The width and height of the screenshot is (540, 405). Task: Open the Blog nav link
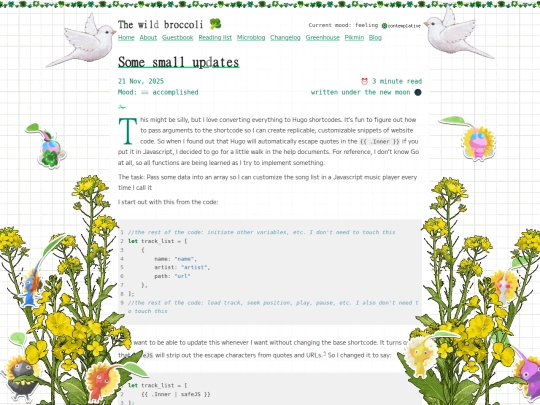375,38
